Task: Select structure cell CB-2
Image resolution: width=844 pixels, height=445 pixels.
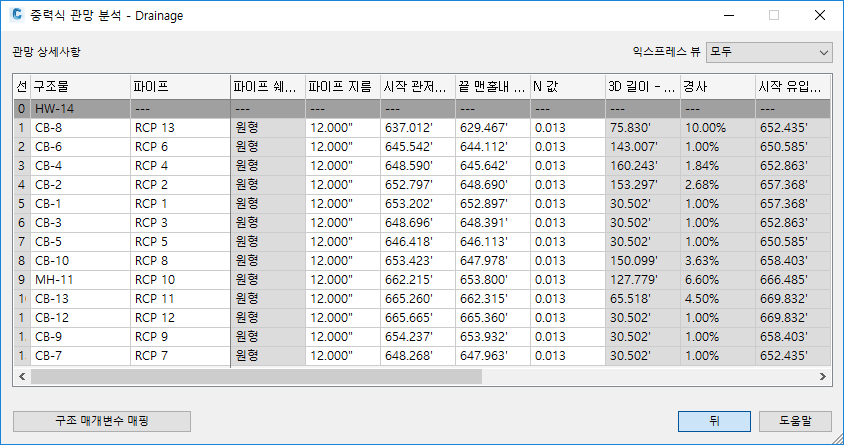Action: click(80, 185)
